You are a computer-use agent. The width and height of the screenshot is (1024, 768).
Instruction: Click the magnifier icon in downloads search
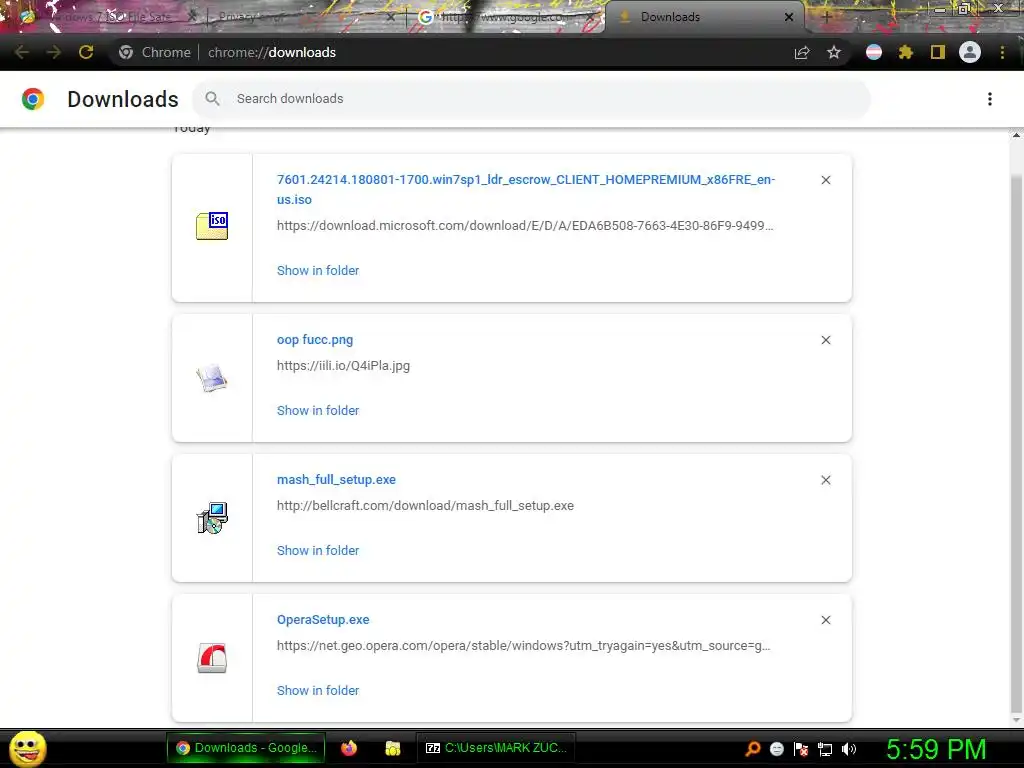212,99
